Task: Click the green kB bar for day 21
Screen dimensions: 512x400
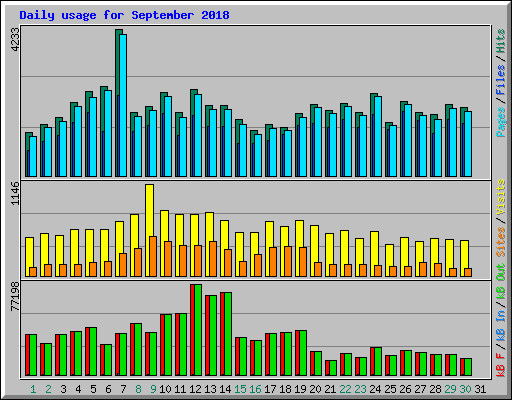Action: (x=333, y=368)
